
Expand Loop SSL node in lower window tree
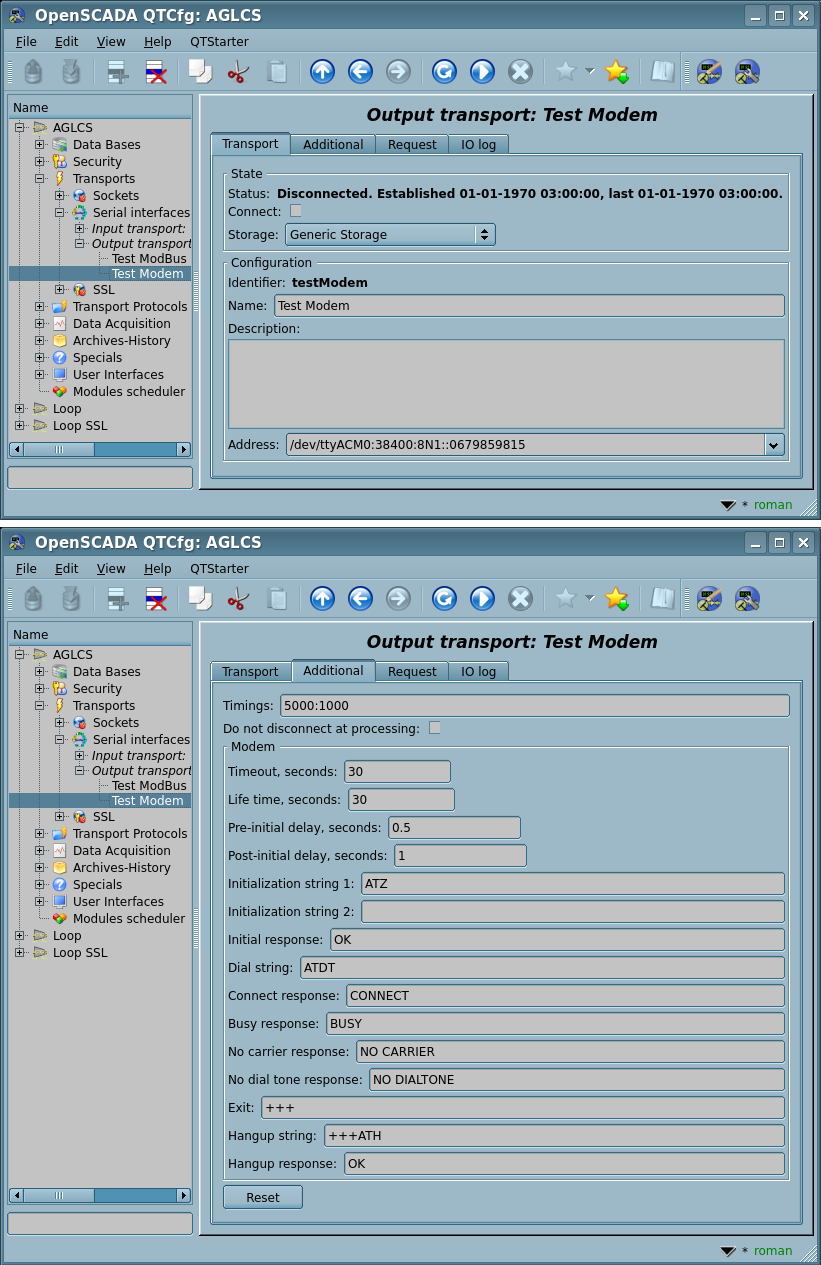tap(20, 953)
